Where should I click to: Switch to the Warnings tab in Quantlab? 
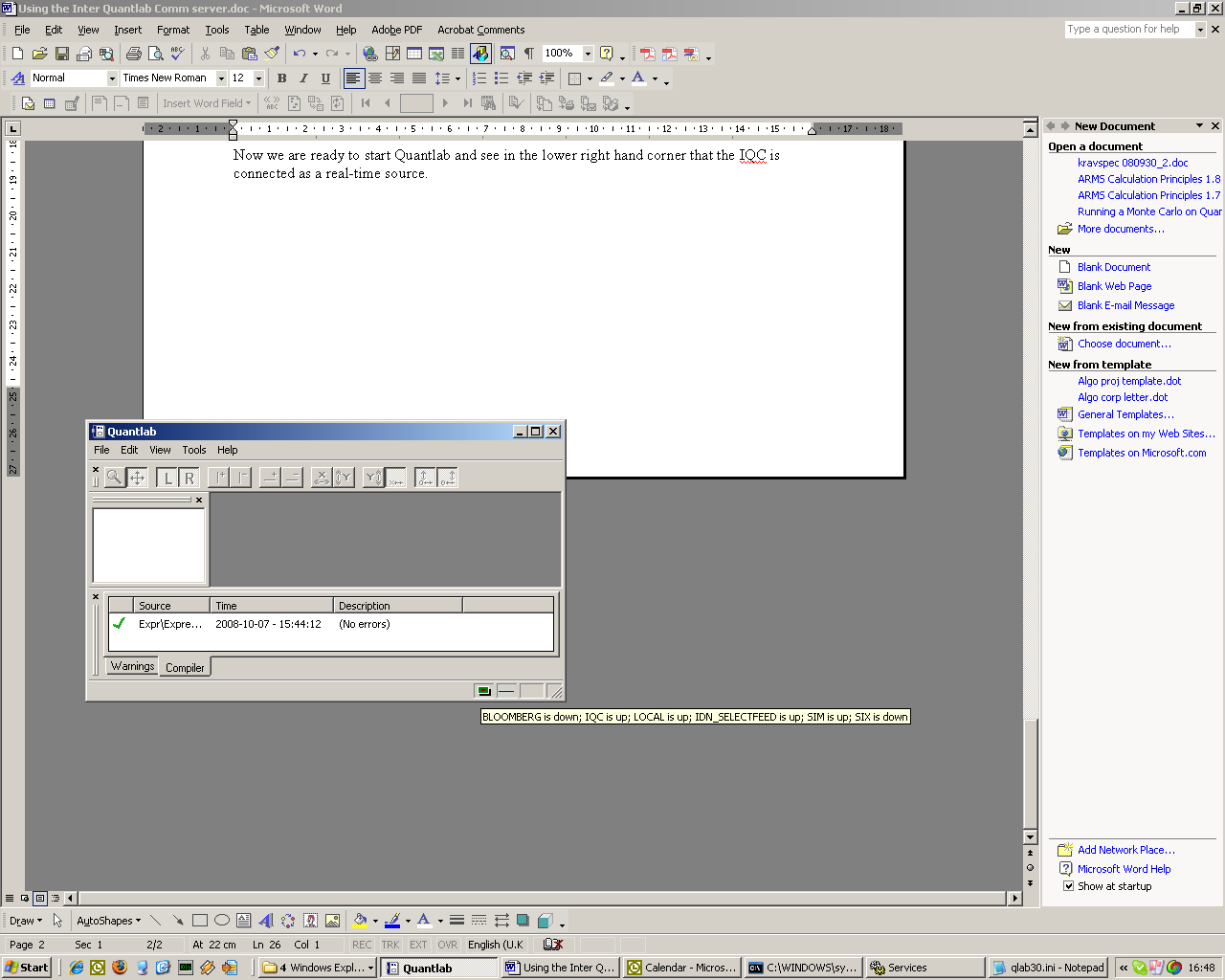(132, 666)
